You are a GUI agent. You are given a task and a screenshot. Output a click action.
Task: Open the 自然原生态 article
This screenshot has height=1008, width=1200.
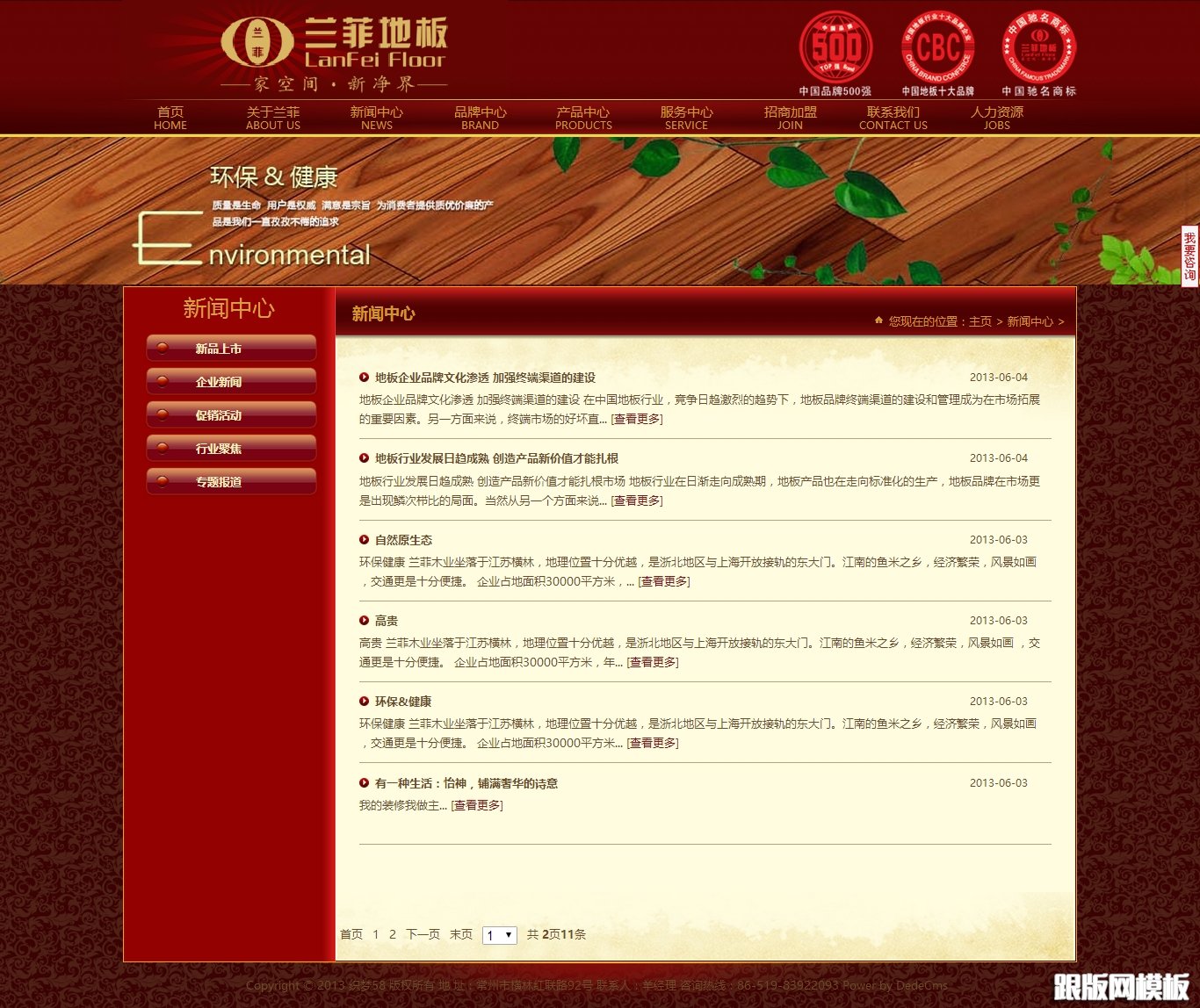click(x=403, y=540)
